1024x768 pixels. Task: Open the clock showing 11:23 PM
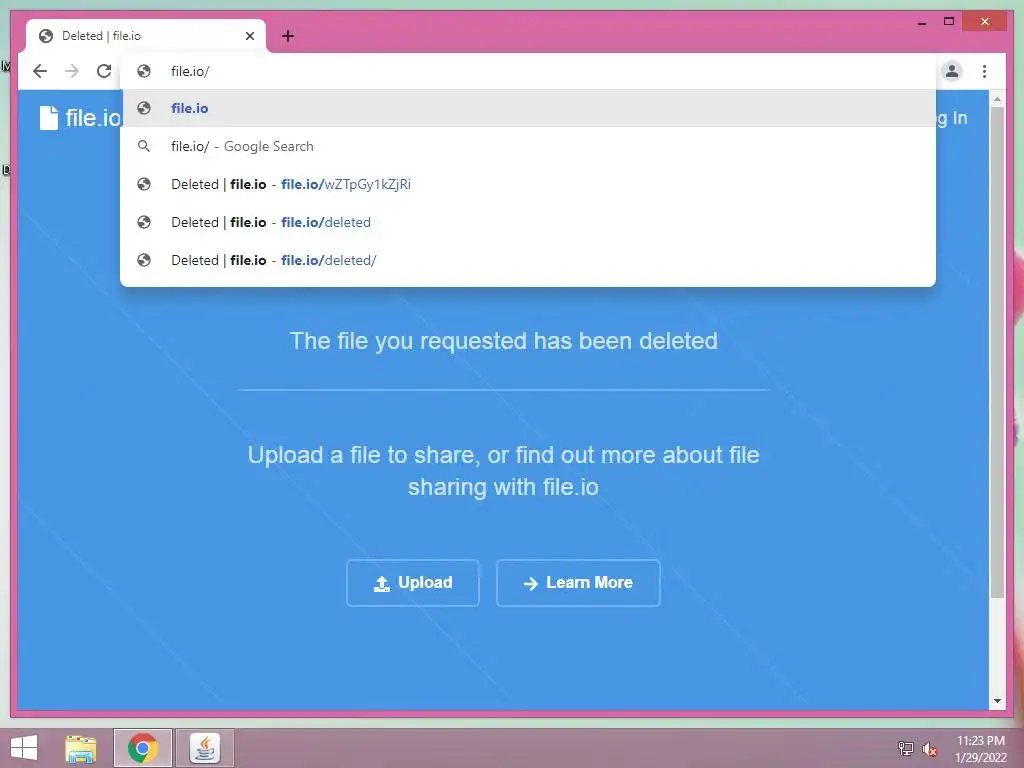click(x=980, y=748)
